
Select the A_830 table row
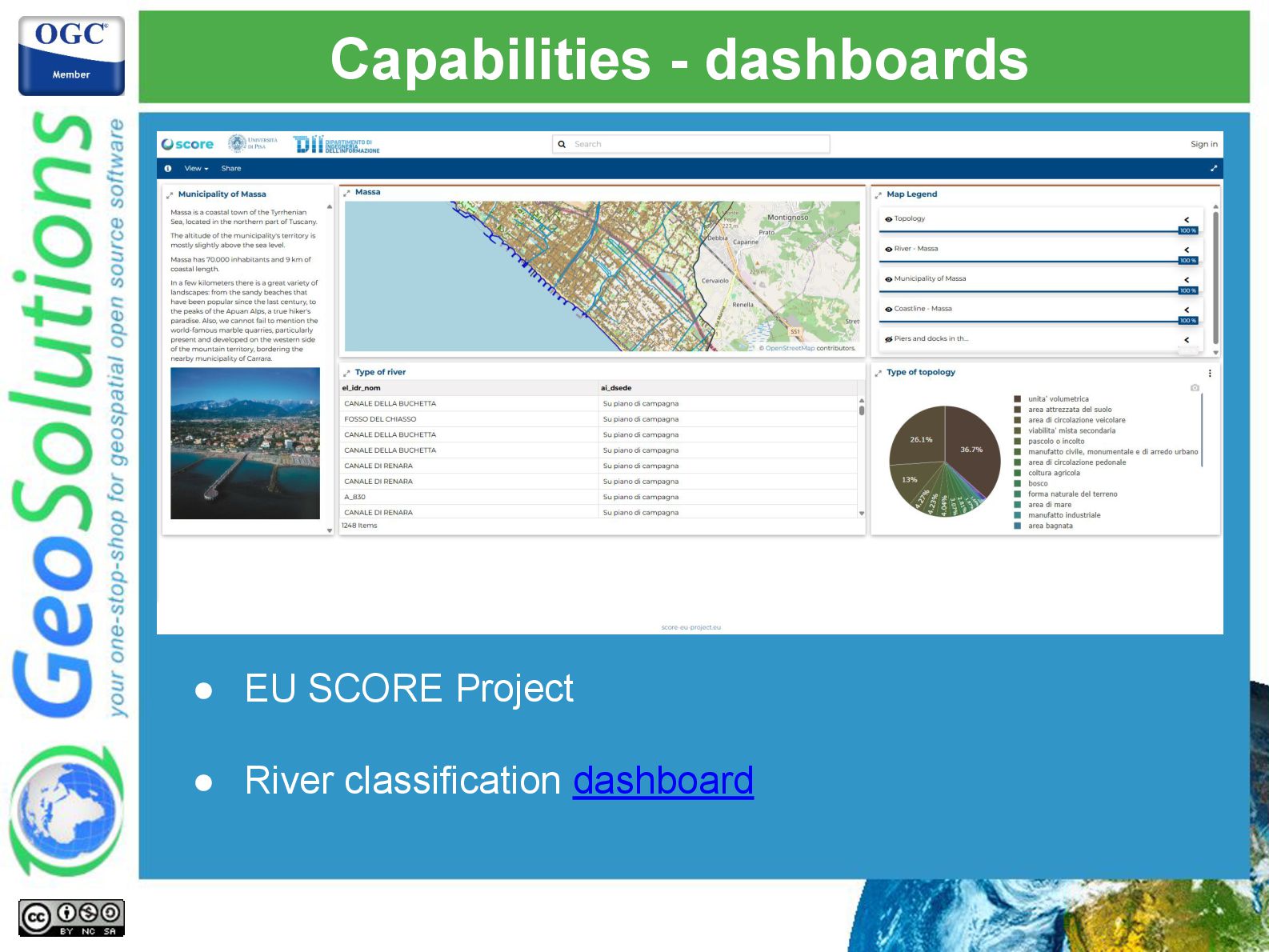tap(598, 497)
